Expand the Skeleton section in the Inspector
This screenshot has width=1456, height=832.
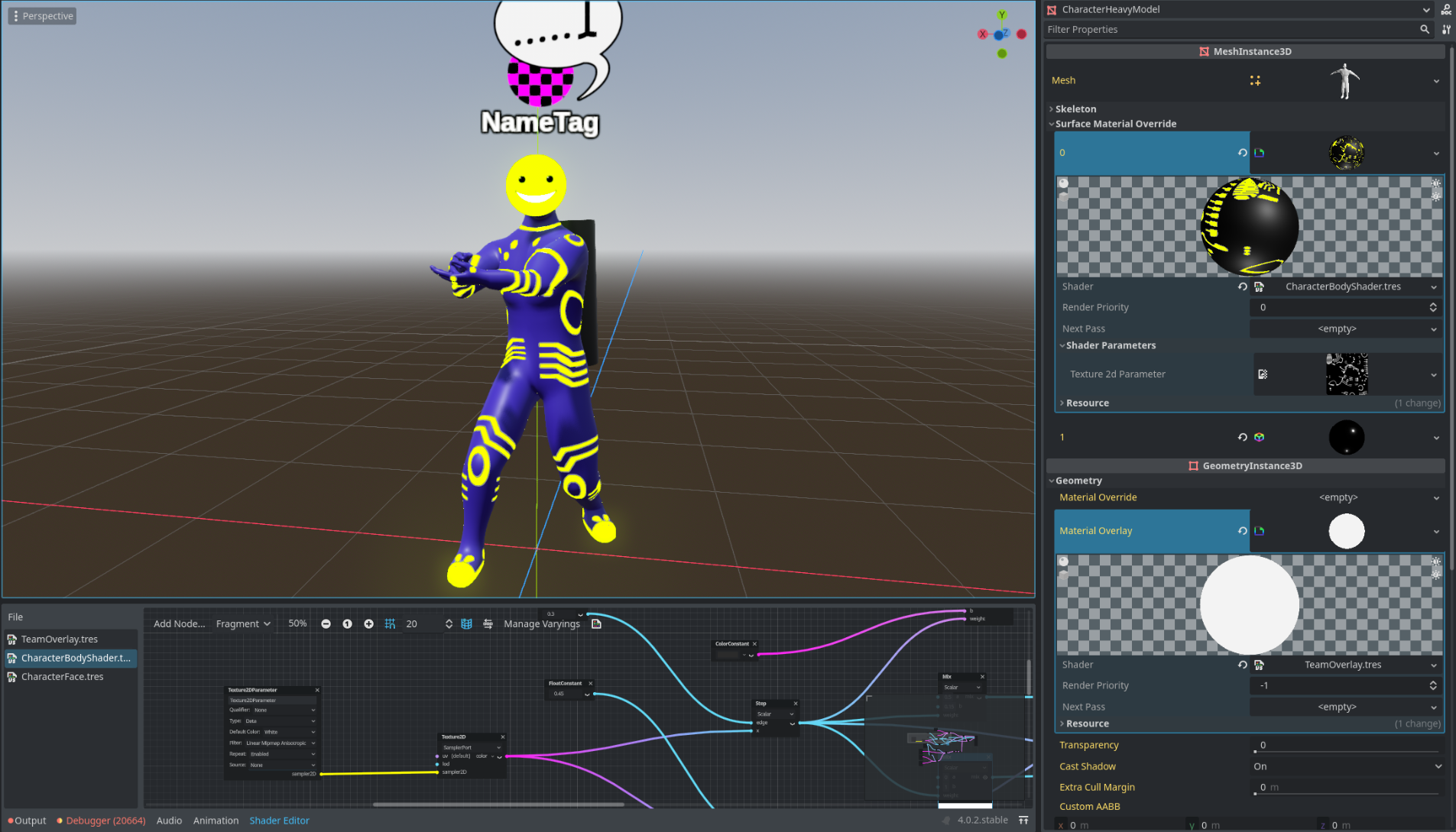click(1075, 108)
